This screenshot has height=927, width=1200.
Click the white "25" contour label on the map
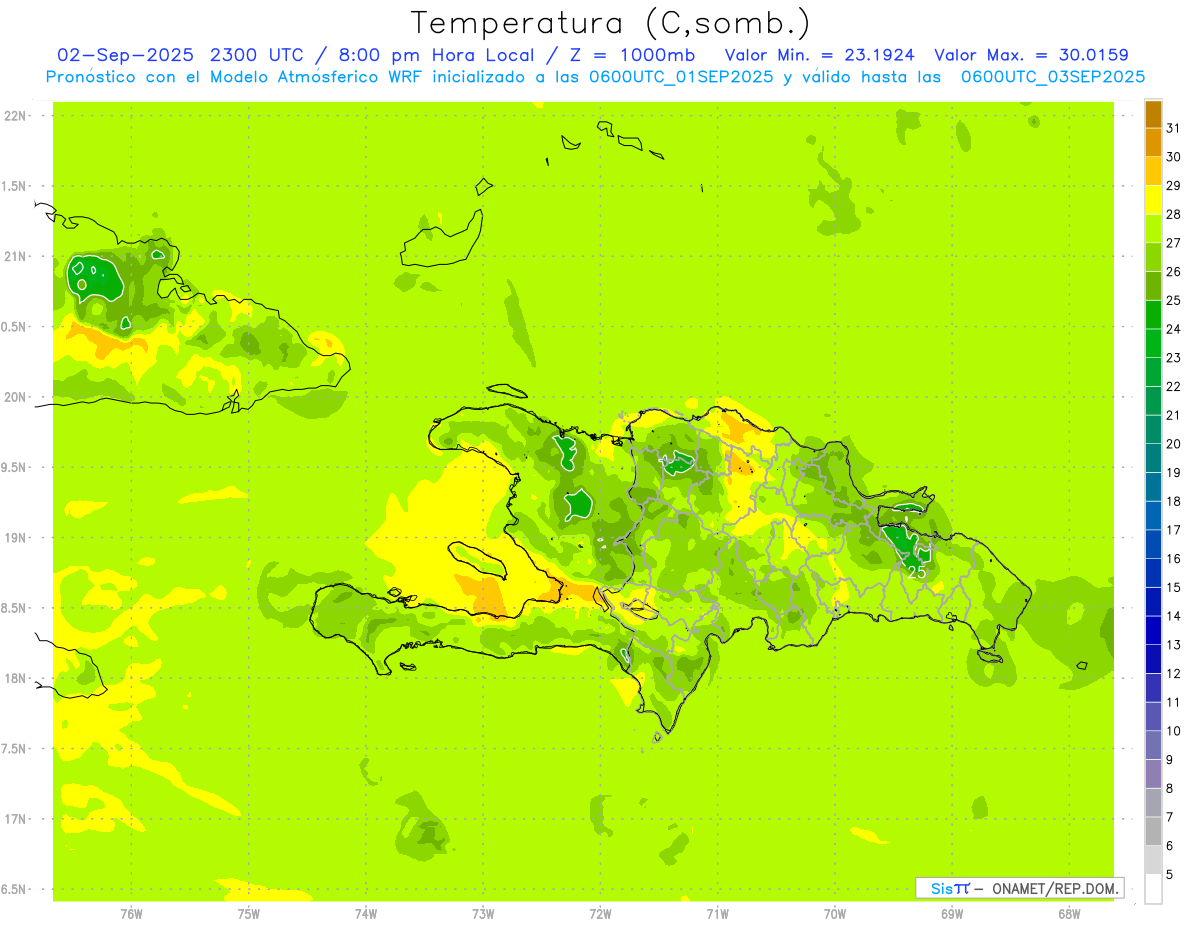pyautogui.click(x=916, y=572)
